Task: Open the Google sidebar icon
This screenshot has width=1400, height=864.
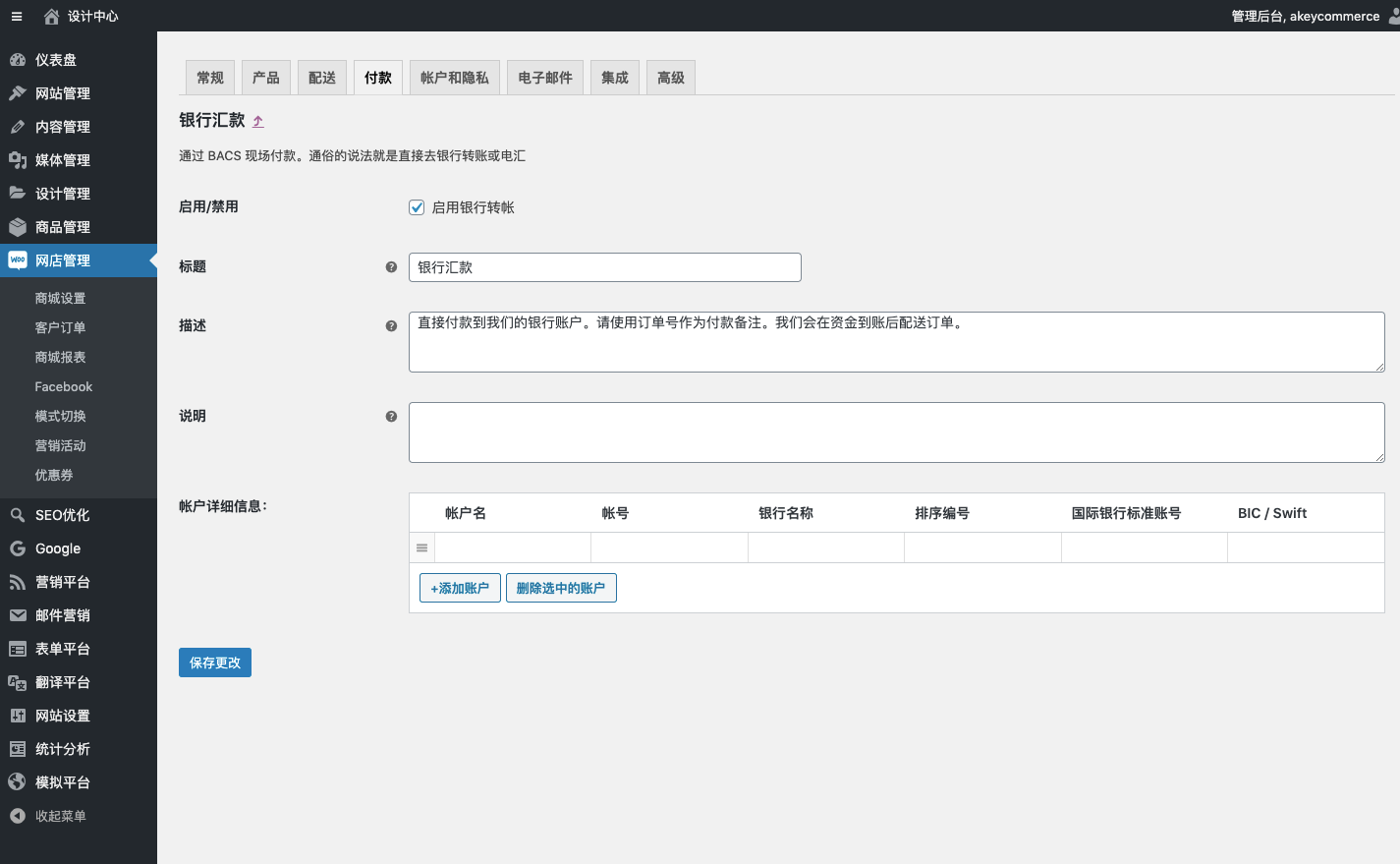Action: [x=18, y=548]
